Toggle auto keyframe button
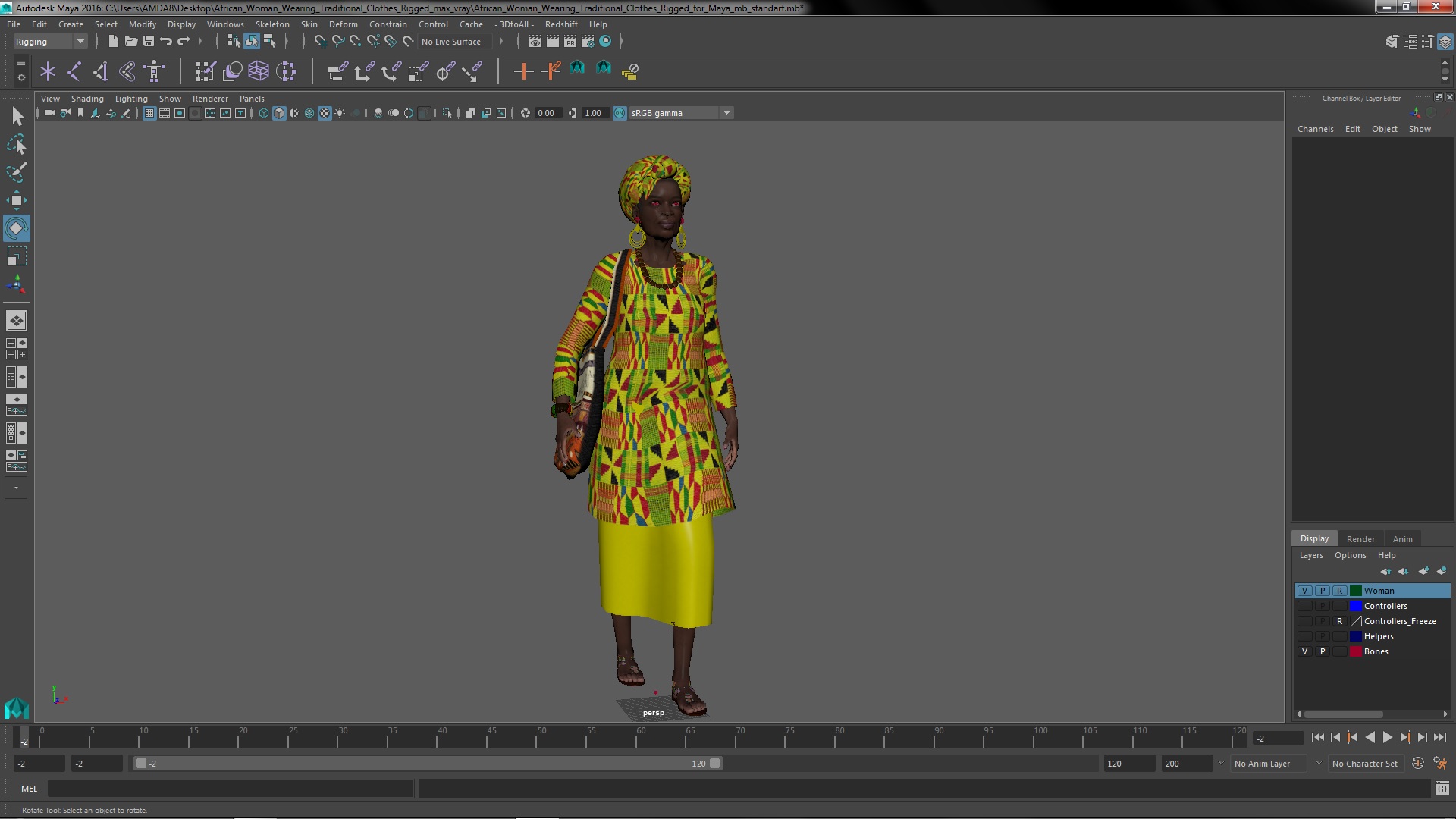Screen dimensions: 1456x819 [x=1418, y=764]
